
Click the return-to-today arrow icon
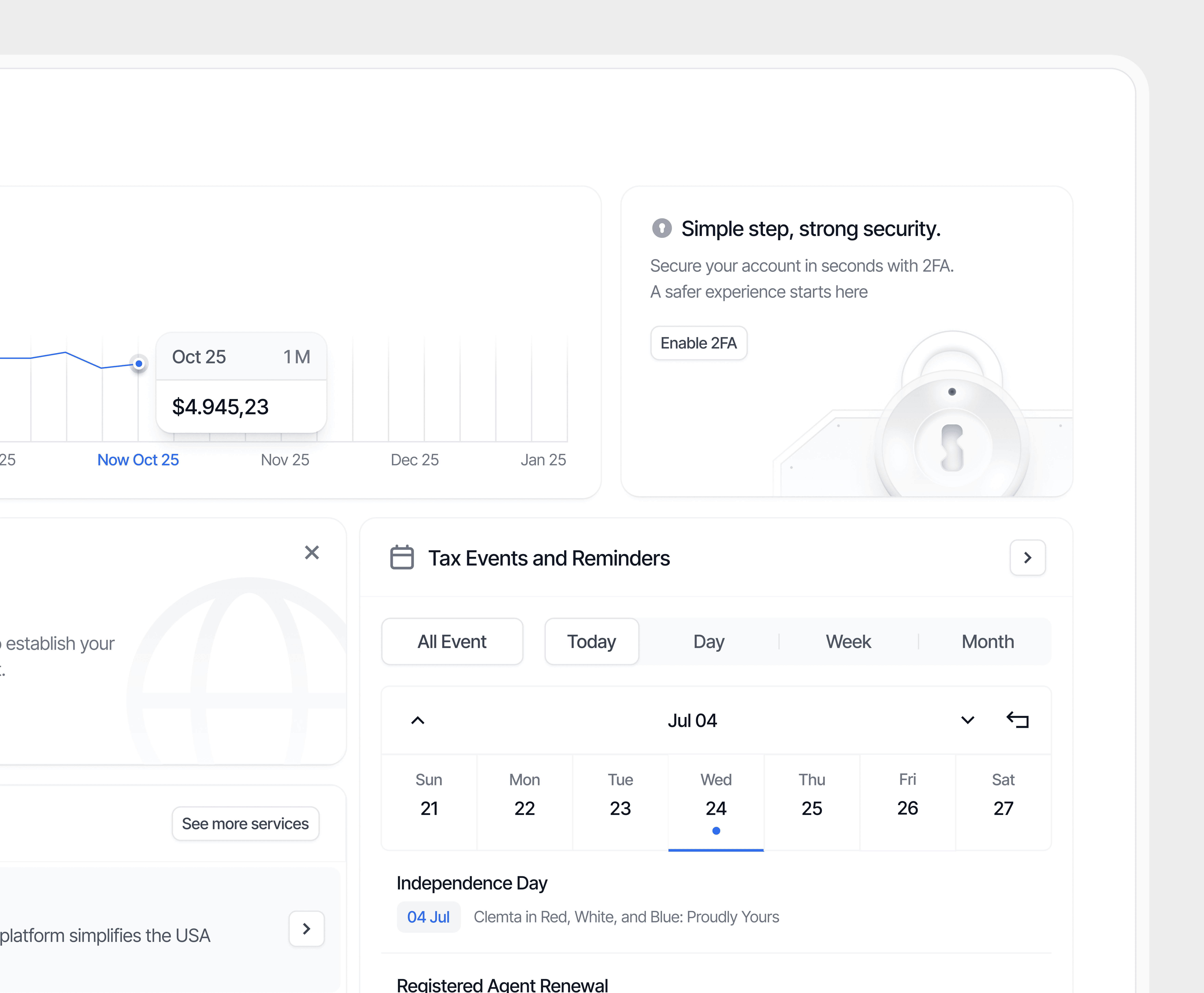1017,720
